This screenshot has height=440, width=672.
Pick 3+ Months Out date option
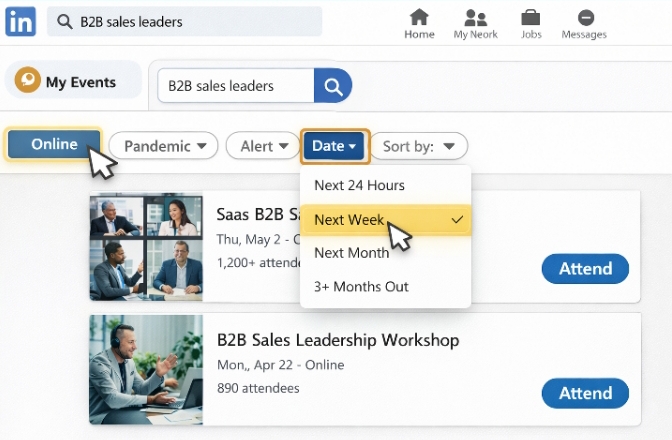[x=361, y=287]
